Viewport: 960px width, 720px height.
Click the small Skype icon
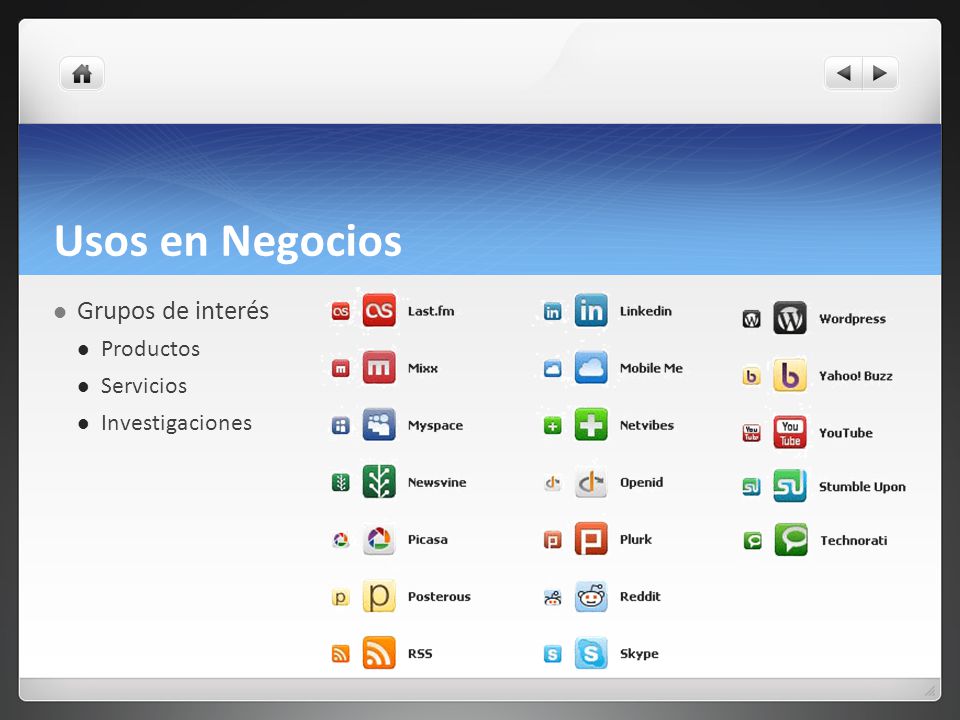point(552,654)
